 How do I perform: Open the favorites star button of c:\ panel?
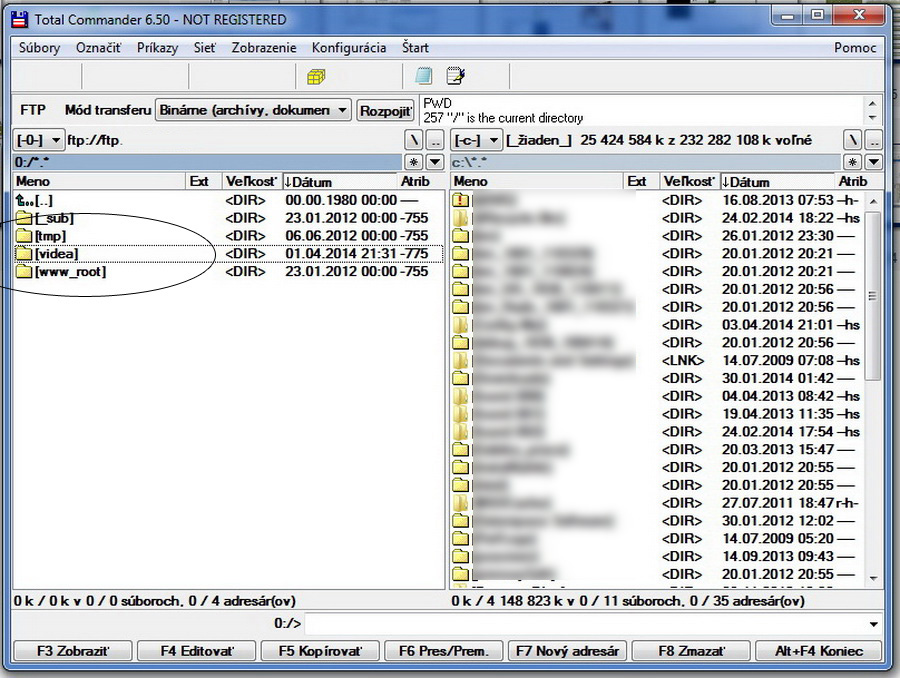point(852,162)
